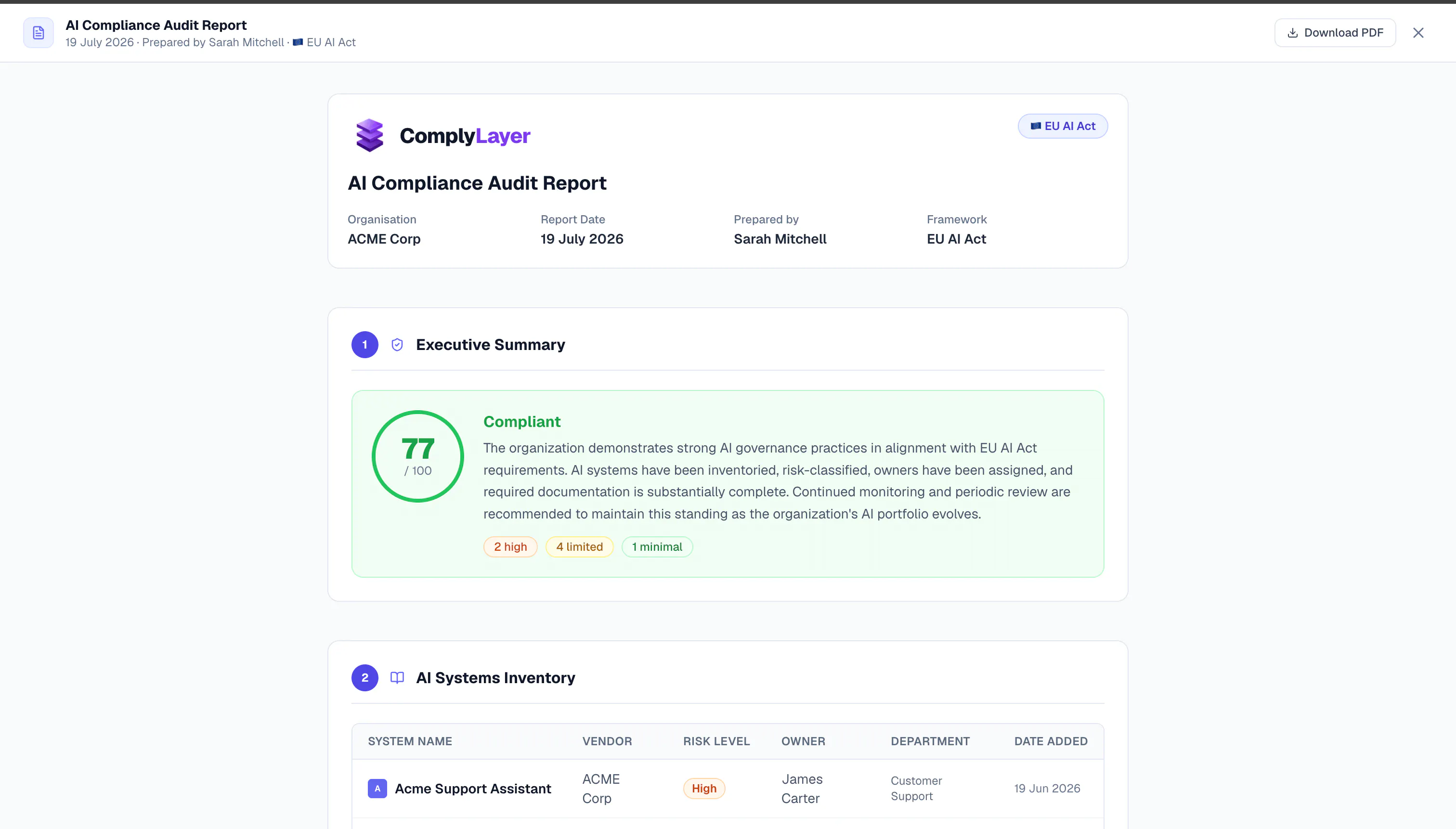Click the AI Systems Inventory heading

coord(495,677)
